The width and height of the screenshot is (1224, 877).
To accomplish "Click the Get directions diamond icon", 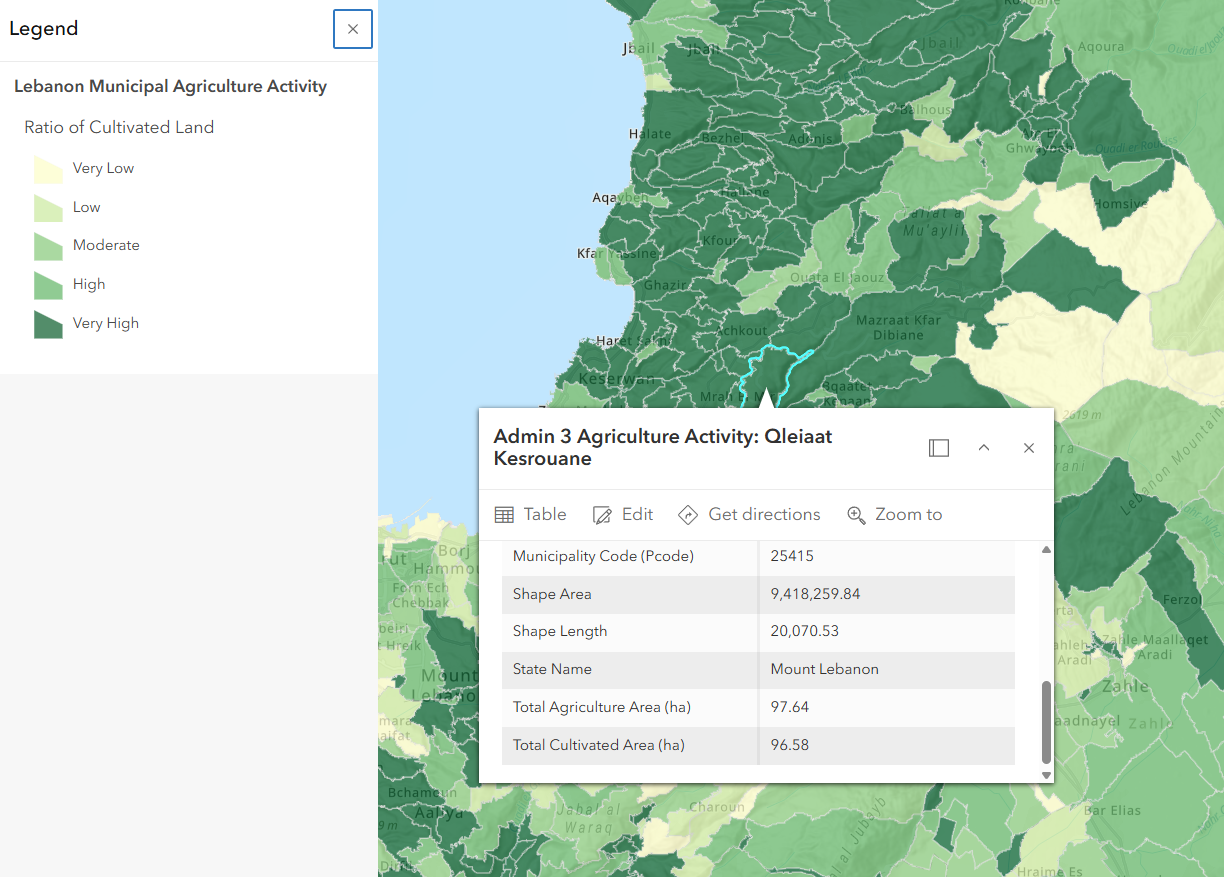I will coord(688,515).
